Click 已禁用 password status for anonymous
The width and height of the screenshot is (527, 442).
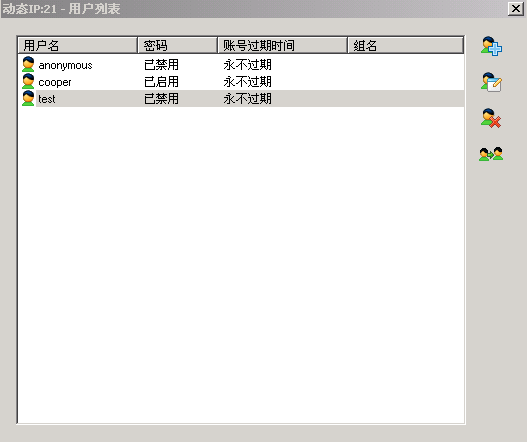pos(161,65)
